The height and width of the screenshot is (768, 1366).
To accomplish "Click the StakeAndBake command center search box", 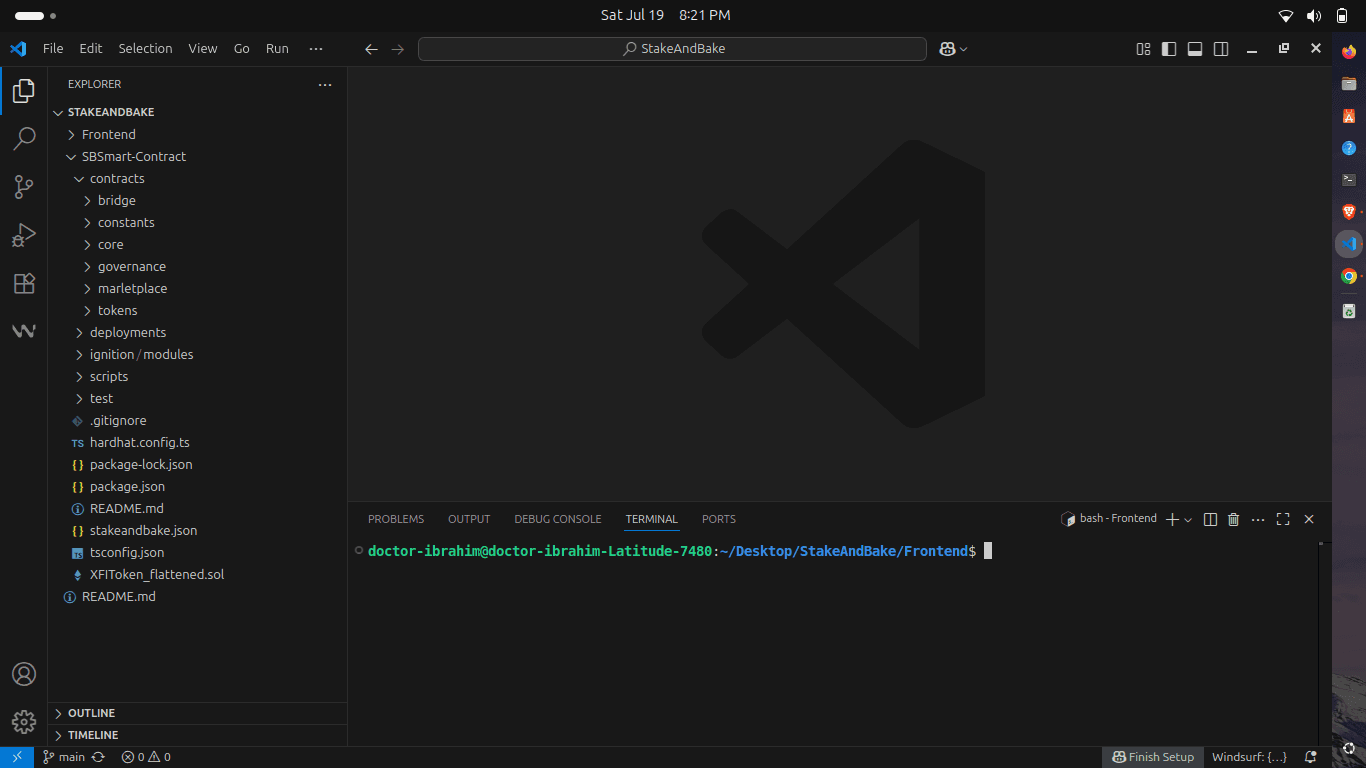I will [672, 48].
